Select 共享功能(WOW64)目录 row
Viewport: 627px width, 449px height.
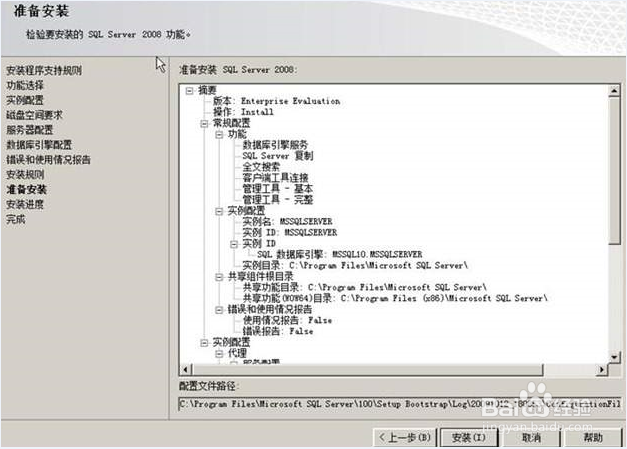[395, 298]
